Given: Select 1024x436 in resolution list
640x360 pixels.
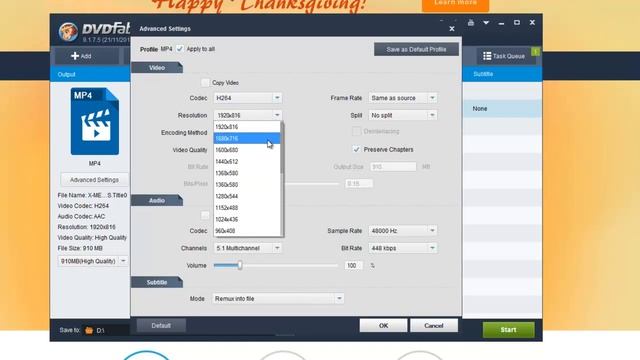Looking at the screenshot, I should pyautogui.click(x=247, y=220).
